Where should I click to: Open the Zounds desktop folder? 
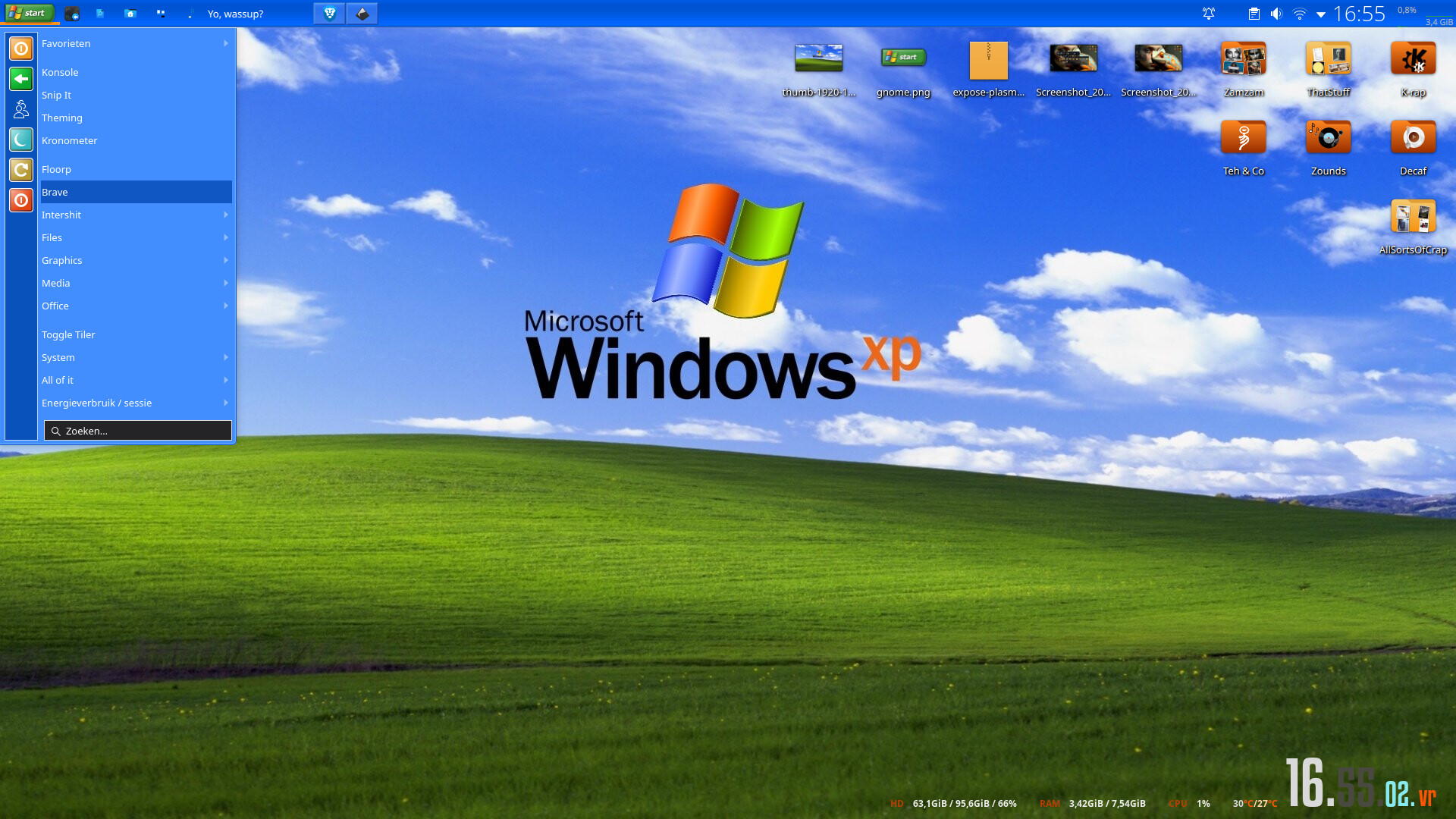1328,139
